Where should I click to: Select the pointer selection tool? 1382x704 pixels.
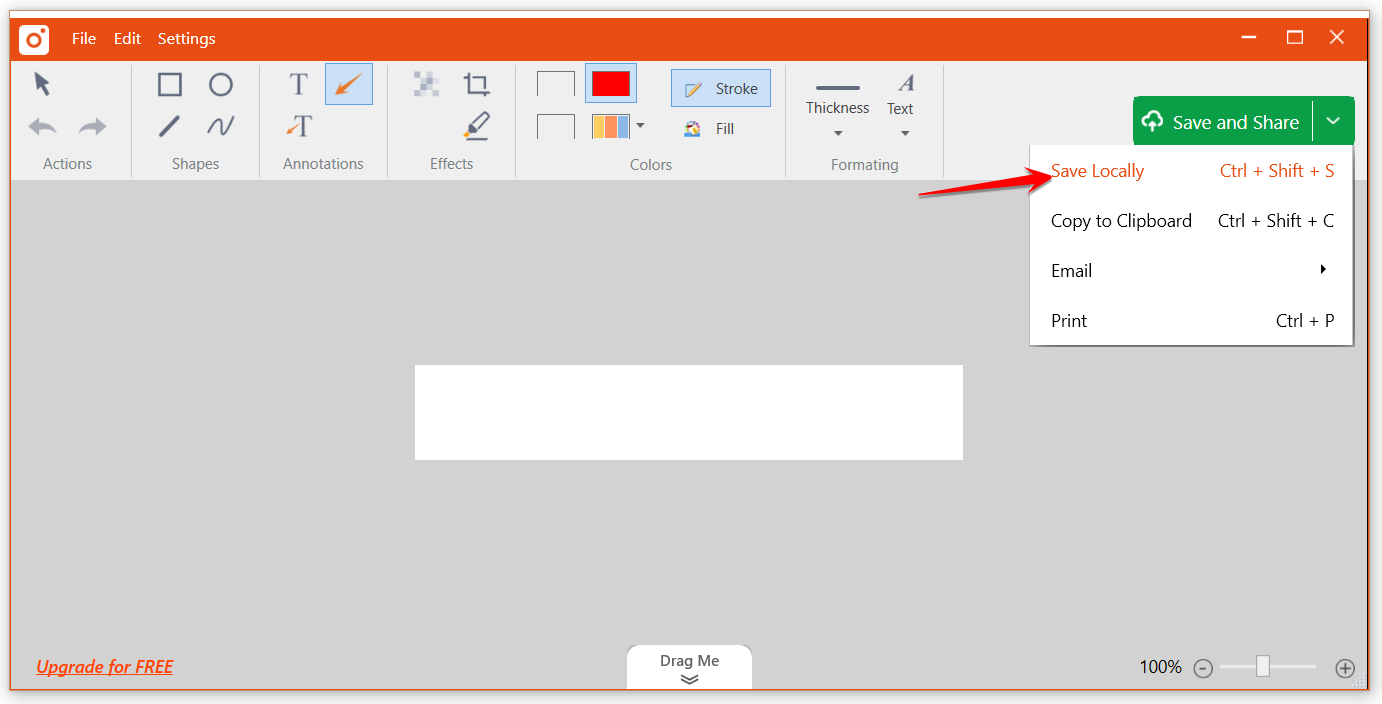pyautogui.click(x=42, y=84)
